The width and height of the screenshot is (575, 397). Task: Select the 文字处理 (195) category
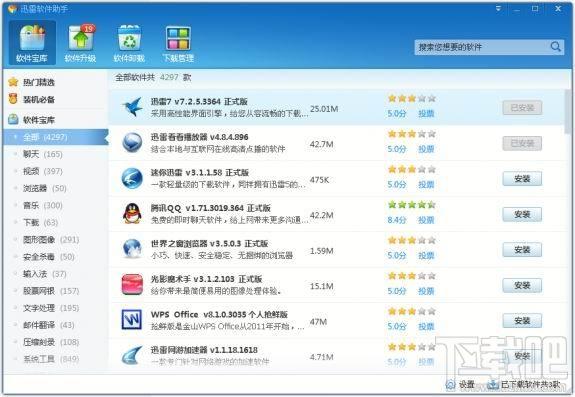[x=51, y=308]
